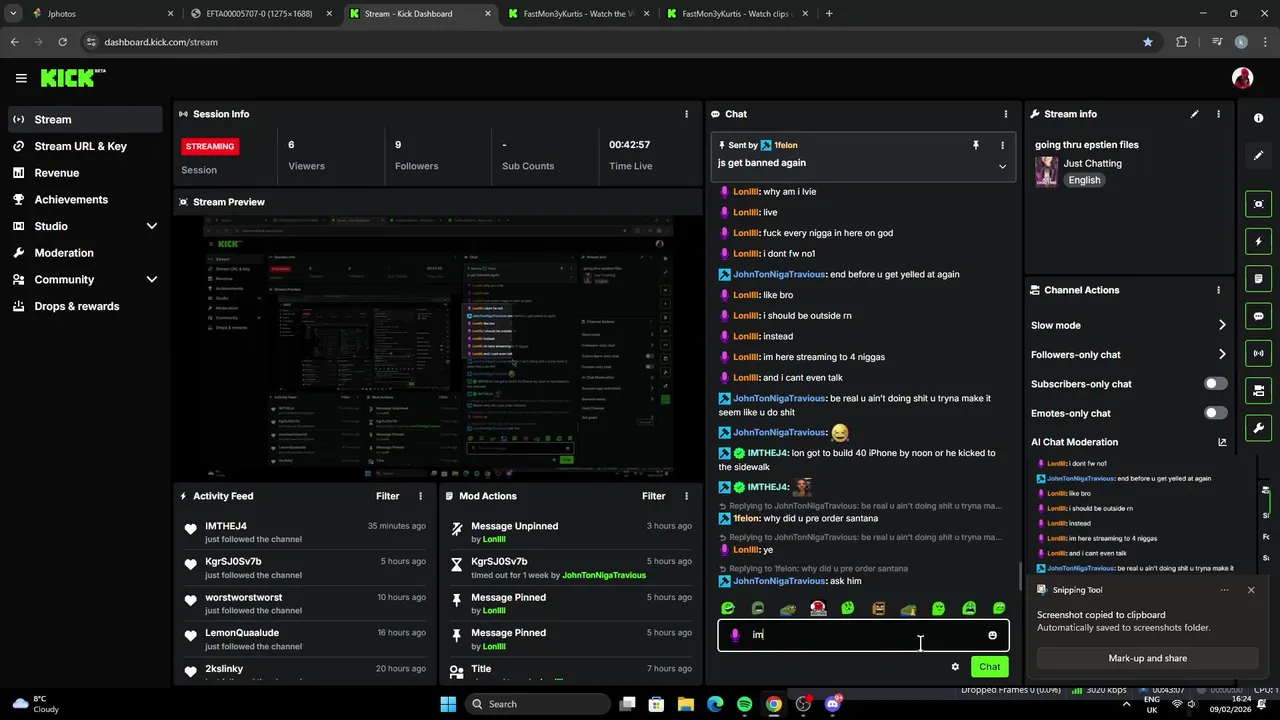Click the Kick logo
Image resolution: width=1280 pixels, height=720 pixels.
pyautogui.click(x=72, y=78)
